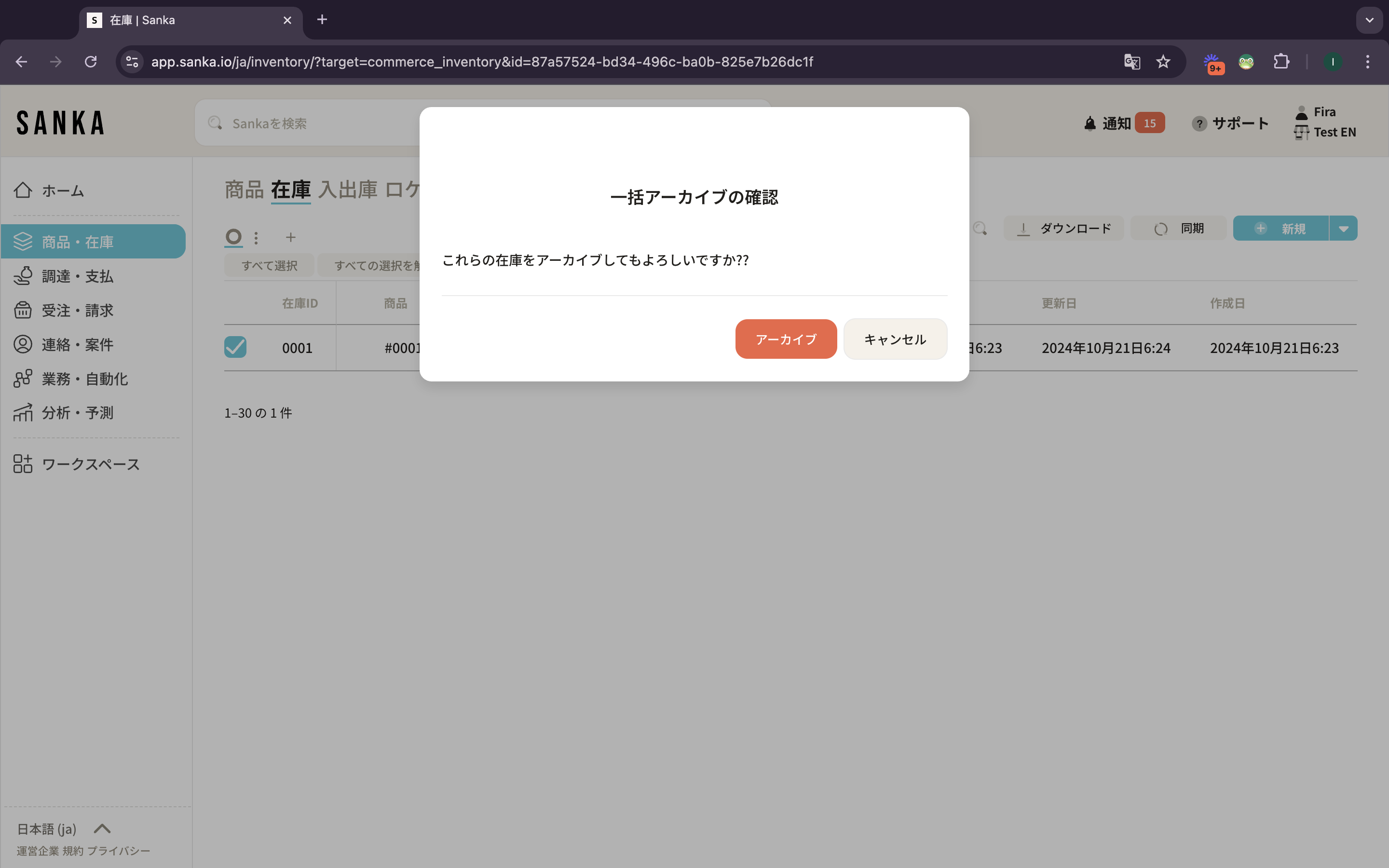The width and height of the screenshot is (1389, 868).
Task: Click the notification bell icon
Action: point(1089,123)
